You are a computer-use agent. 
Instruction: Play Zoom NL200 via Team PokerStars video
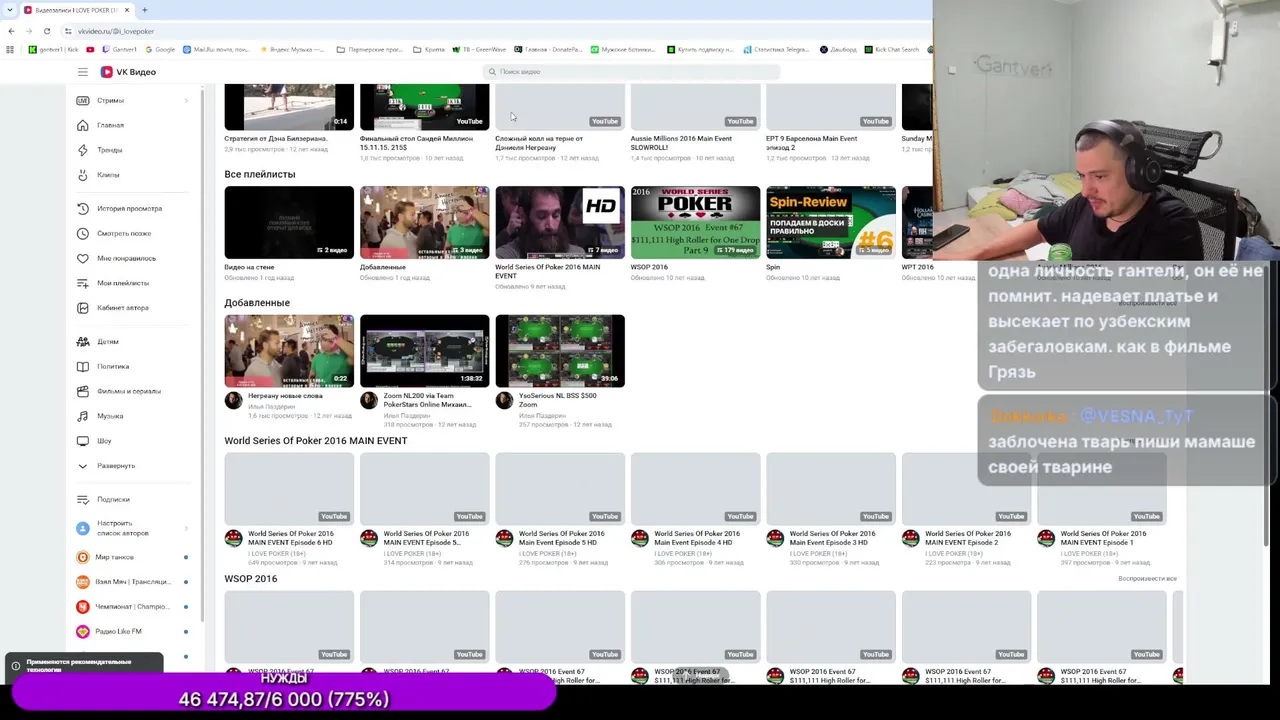(424, 351)
